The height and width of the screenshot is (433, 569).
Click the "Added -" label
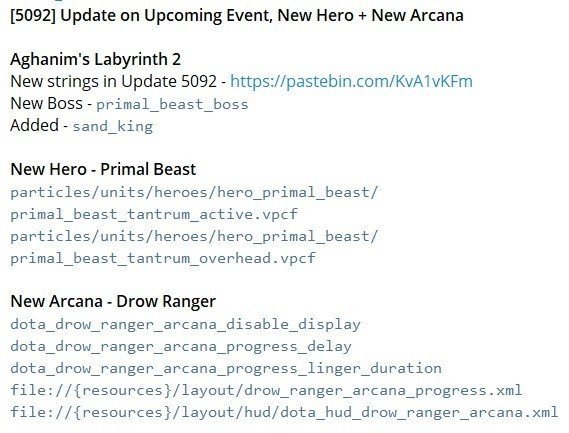coord(39,126)
